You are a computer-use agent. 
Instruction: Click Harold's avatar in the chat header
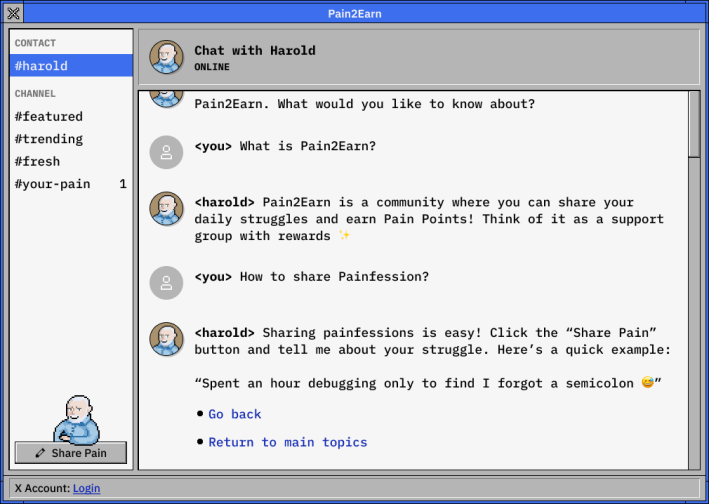point(166,57)
